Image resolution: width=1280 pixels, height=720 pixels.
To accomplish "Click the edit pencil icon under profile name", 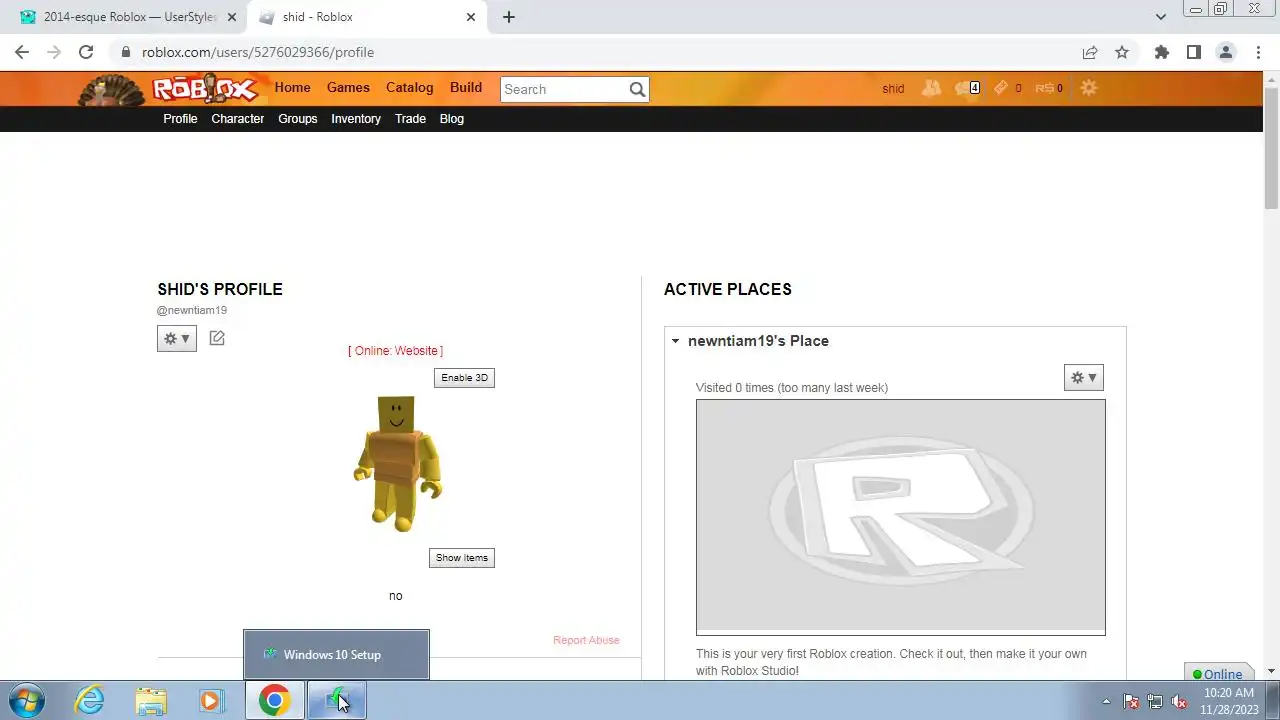I will point(217,338).
